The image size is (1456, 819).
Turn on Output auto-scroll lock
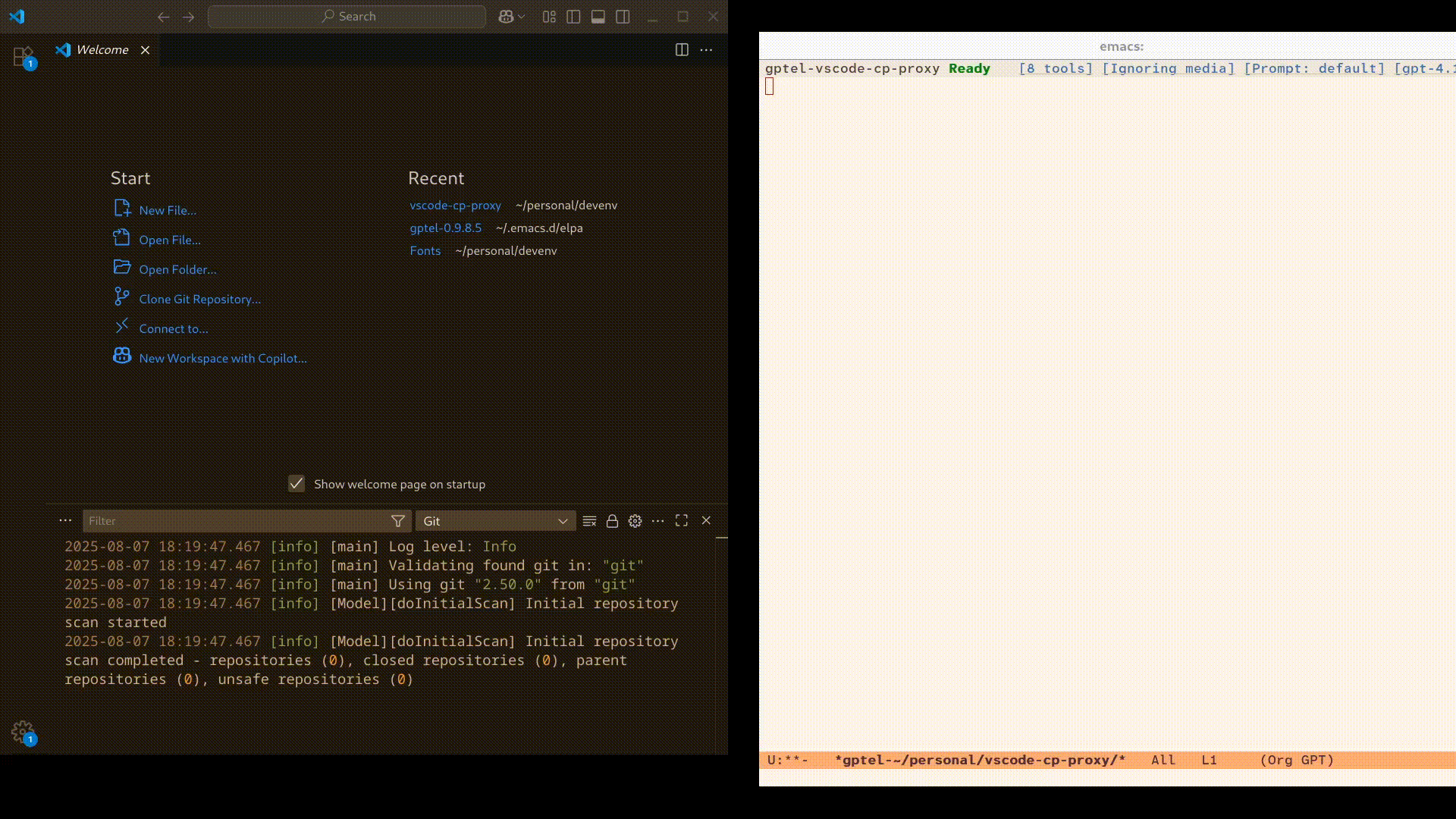tap(612, 521)
